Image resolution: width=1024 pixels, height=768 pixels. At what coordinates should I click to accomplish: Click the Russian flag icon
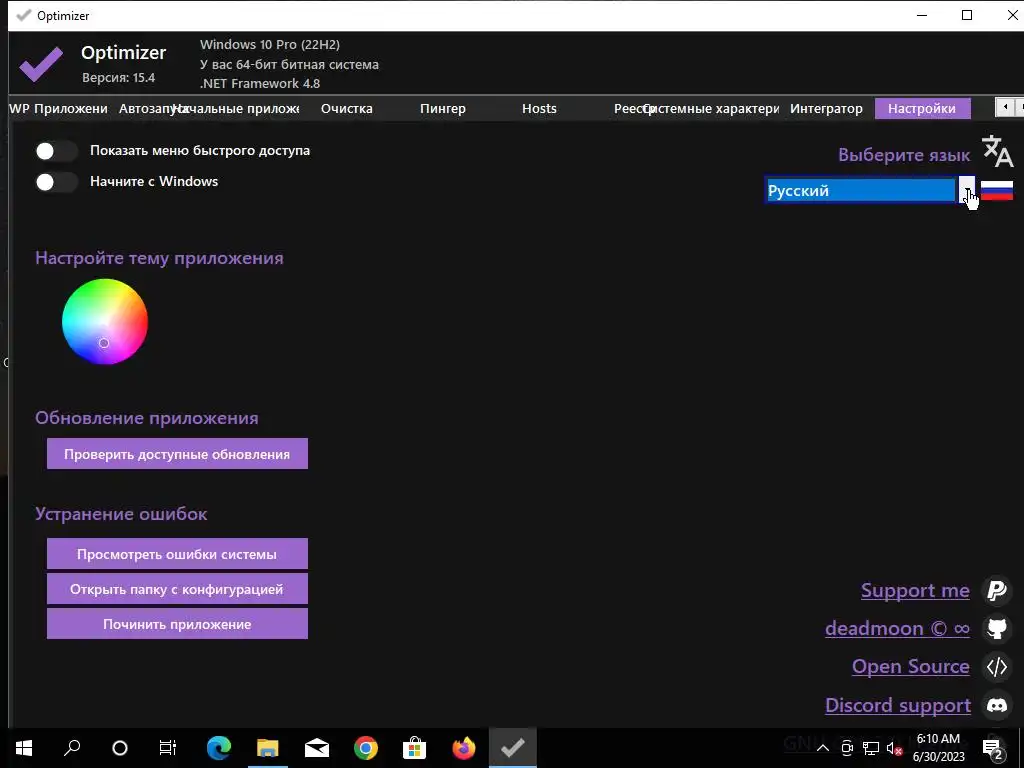997,191
